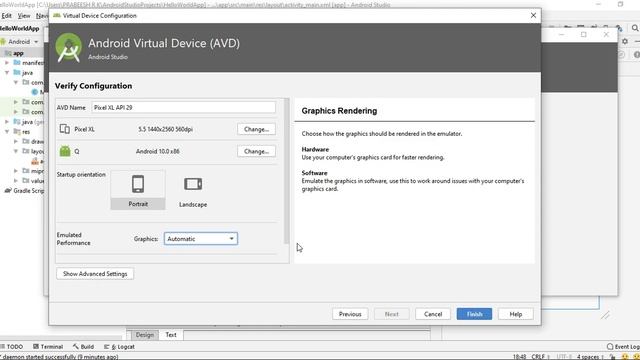Open the Build tool window
The image size is (640, 360).
[83, 347]
